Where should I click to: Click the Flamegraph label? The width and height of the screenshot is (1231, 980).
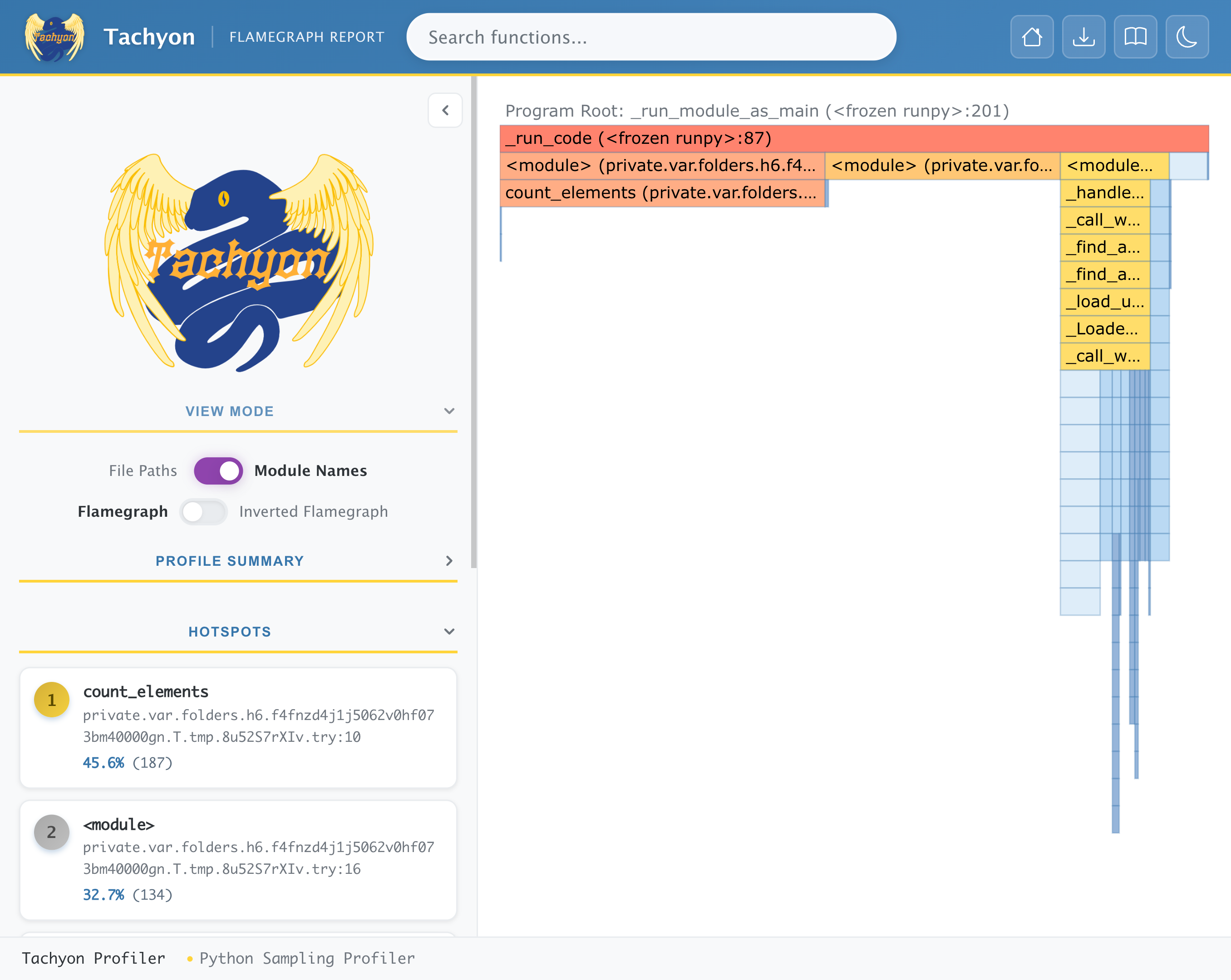[123, 512]
